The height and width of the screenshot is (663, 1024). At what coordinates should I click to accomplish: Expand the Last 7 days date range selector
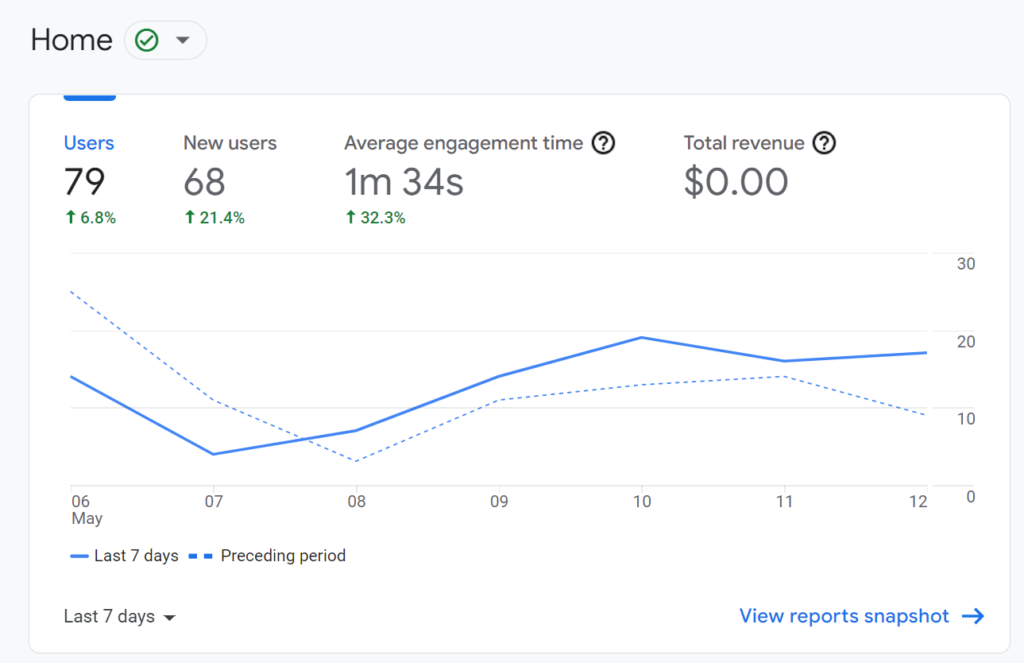[119, 616]
